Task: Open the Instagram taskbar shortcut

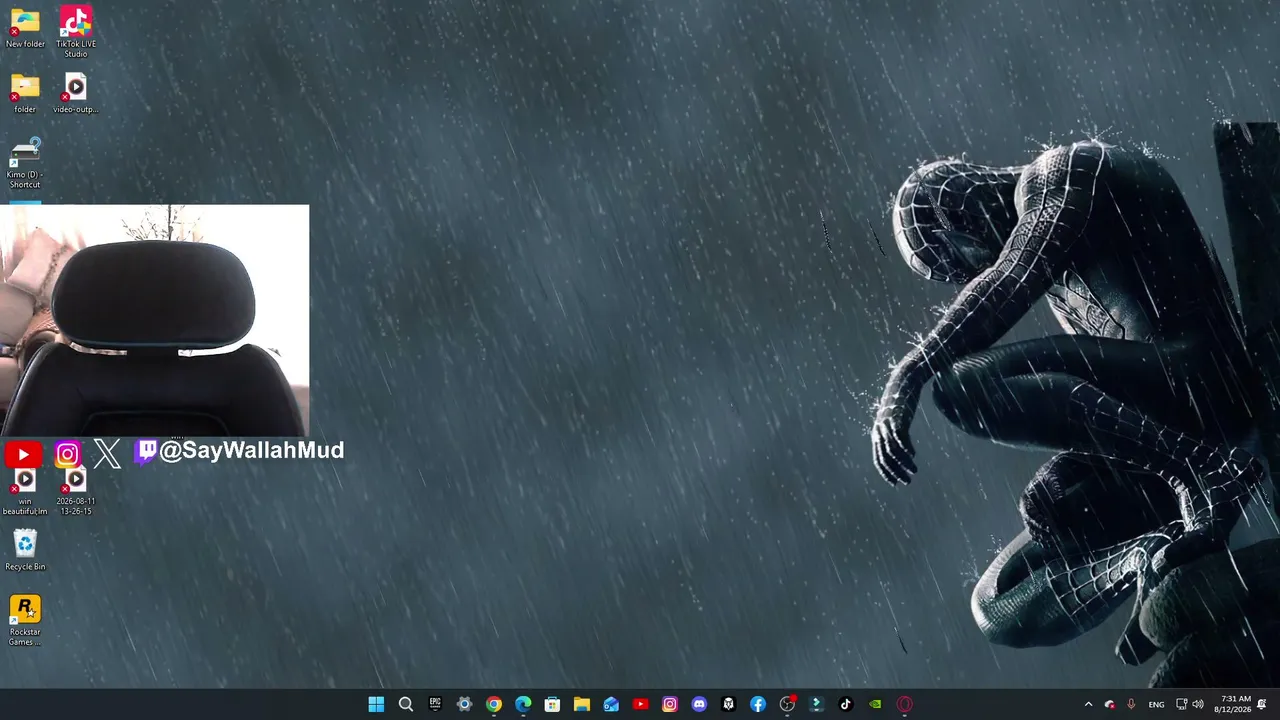Action: [x=670, y=704]
